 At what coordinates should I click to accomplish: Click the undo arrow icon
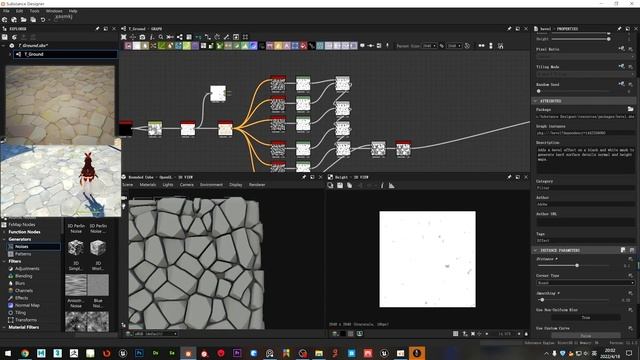(42, 20)
